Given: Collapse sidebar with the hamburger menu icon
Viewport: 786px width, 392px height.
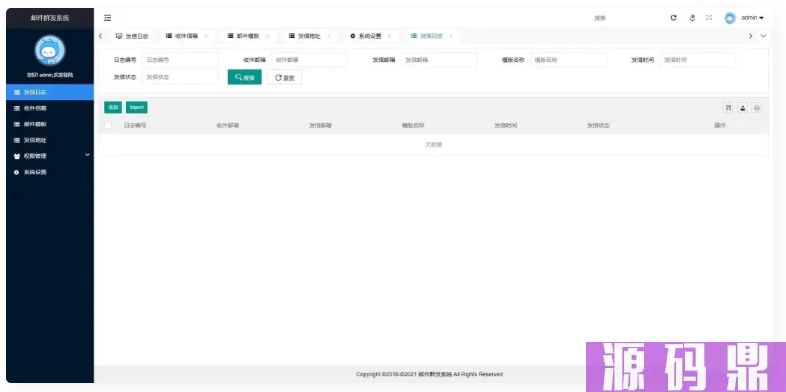Looking at the screenshot, I should click(107, 18).
